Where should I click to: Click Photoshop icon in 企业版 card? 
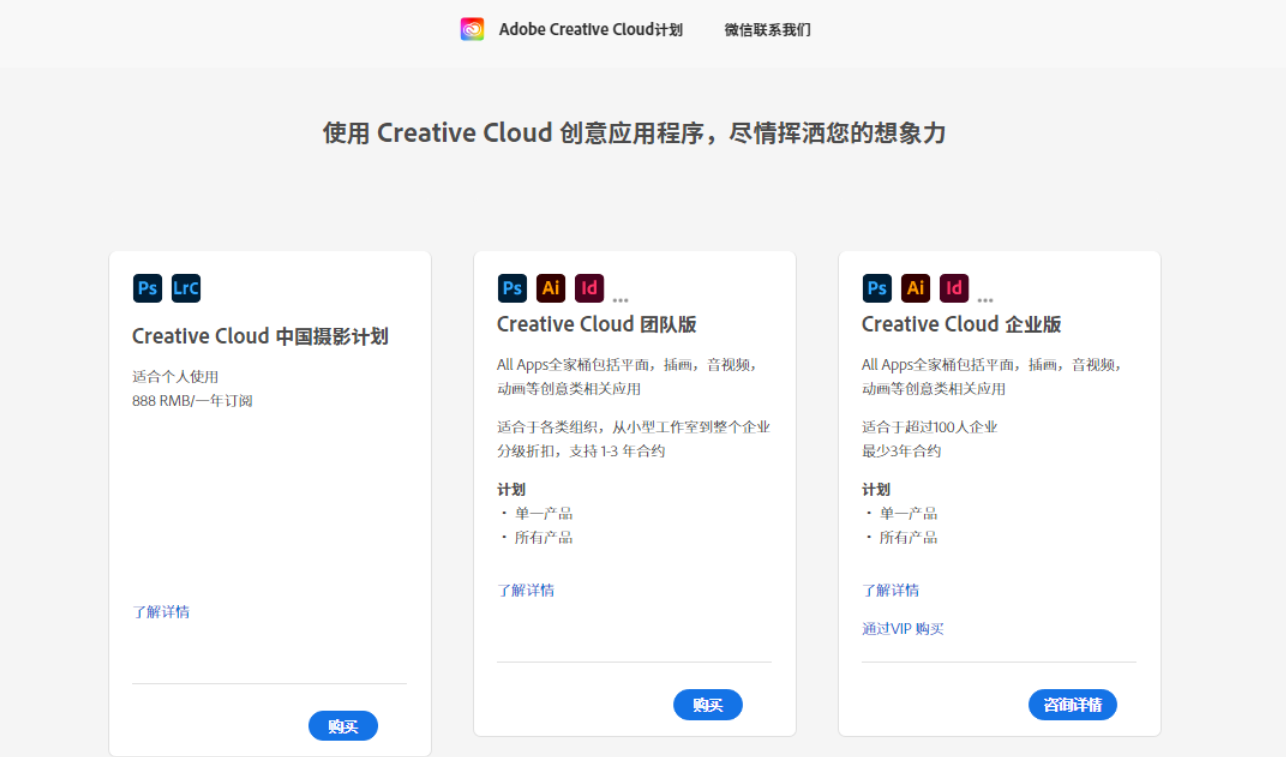click(877, 288)
